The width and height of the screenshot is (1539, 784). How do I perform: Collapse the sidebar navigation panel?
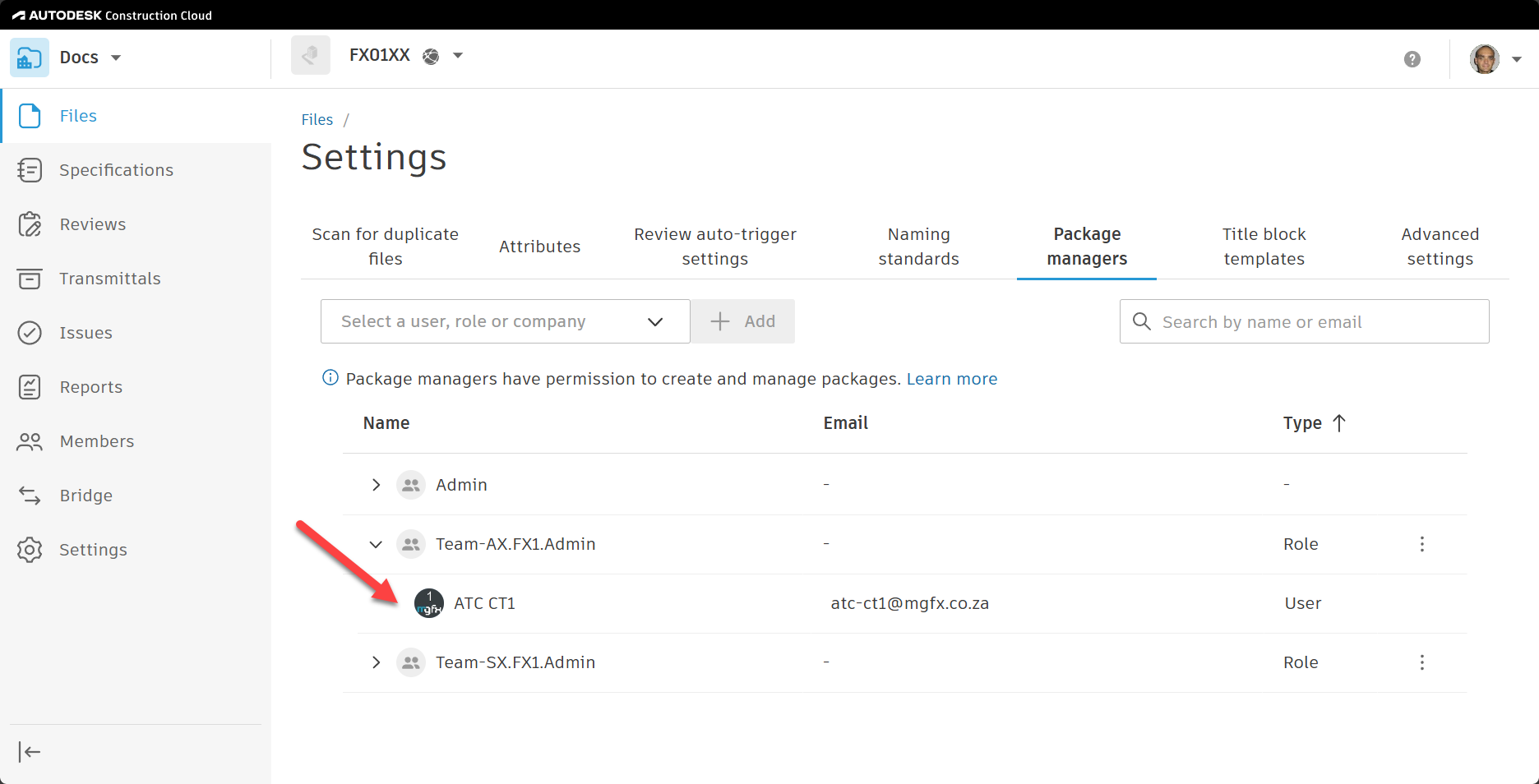tap(30, 752)
